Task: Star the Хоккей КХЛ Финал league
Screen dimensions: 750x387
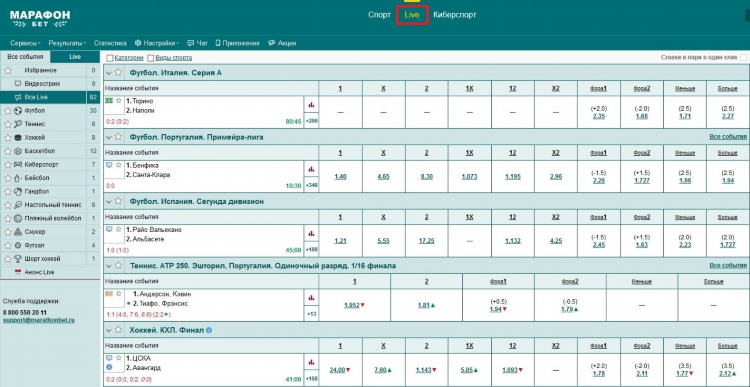Action: (x=118, y=330)
